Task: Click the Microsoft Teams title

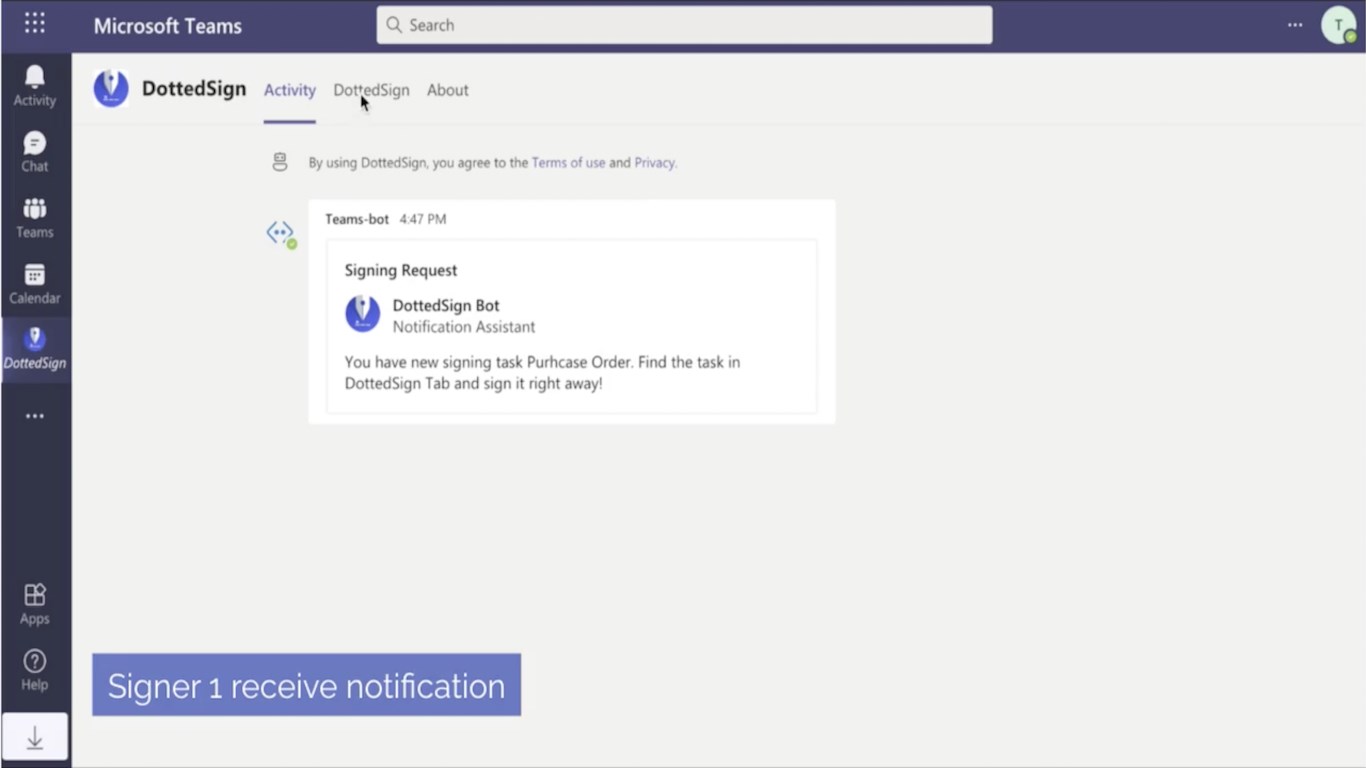Action: coord(168,26)
